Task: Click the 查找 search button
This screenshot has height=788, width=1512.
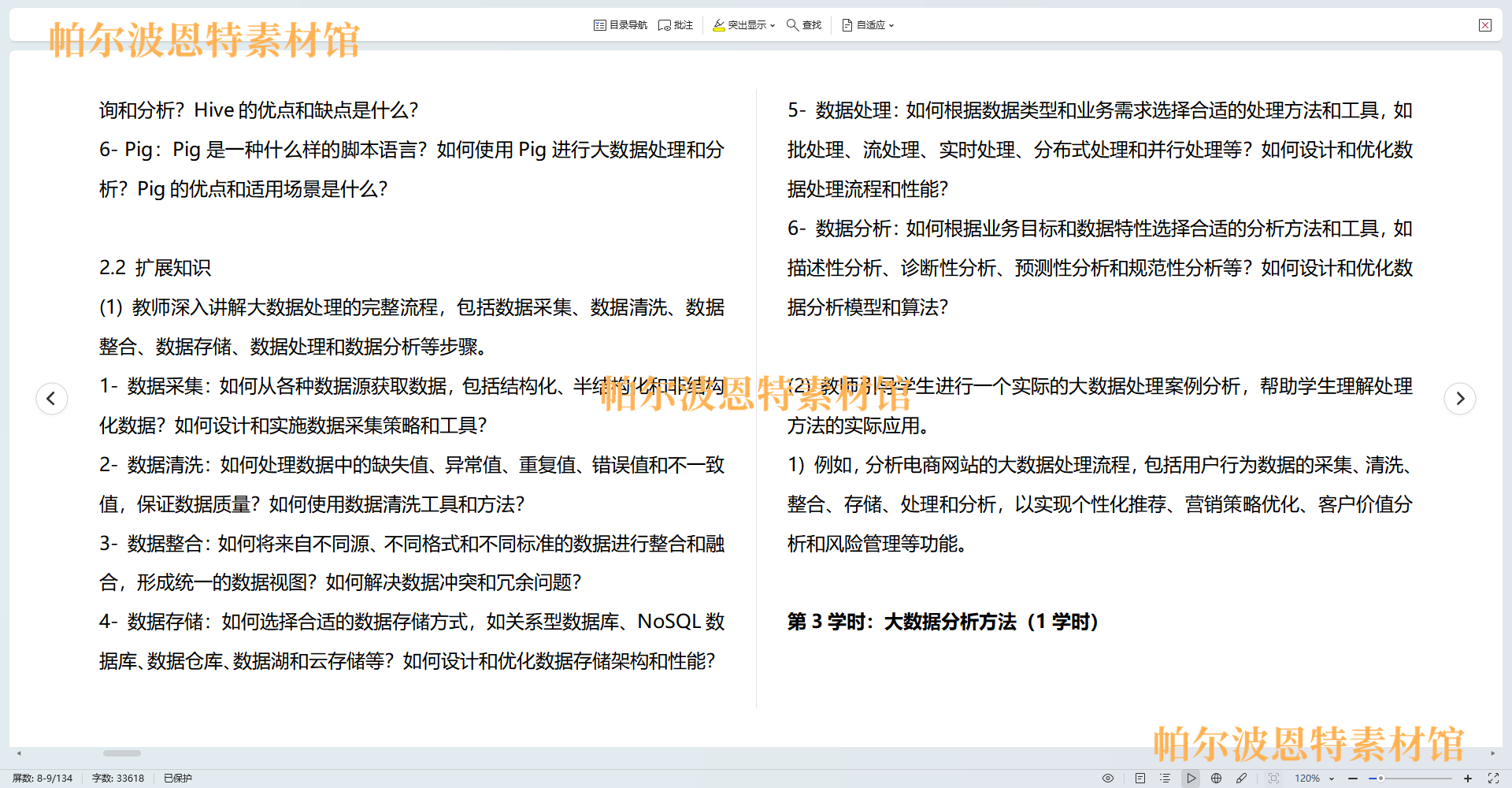Action: [804, 25]
